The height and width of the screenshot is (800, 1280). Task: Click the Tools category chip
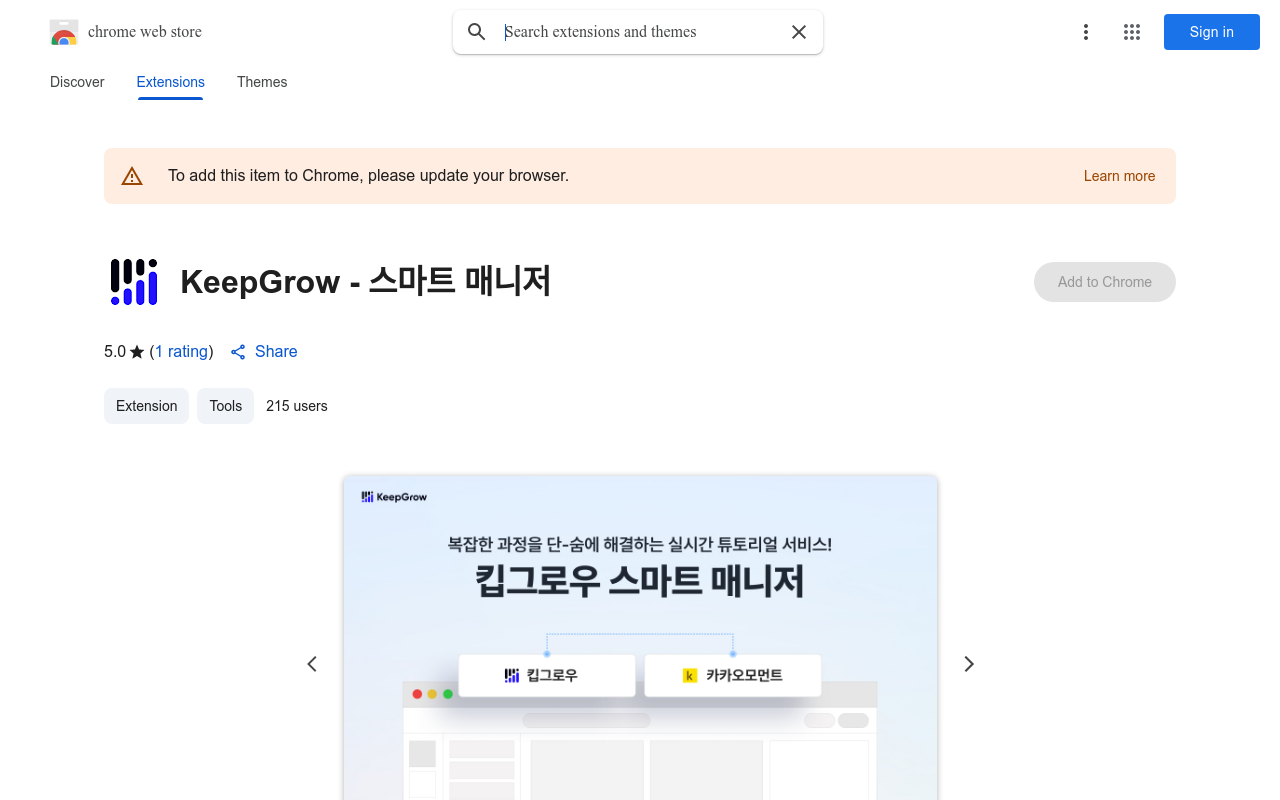tap(226, 406)
